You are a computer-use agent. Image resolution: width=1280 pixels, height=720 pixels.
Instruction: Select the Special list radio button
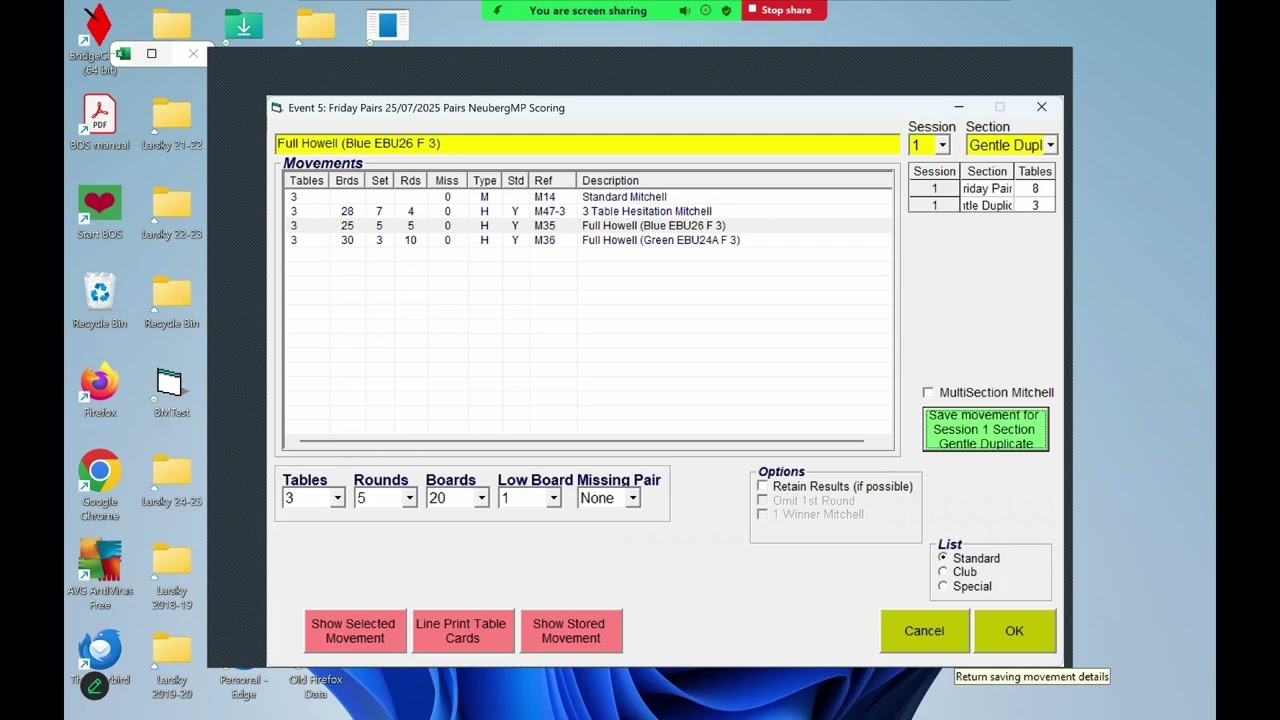click(943, 586)
